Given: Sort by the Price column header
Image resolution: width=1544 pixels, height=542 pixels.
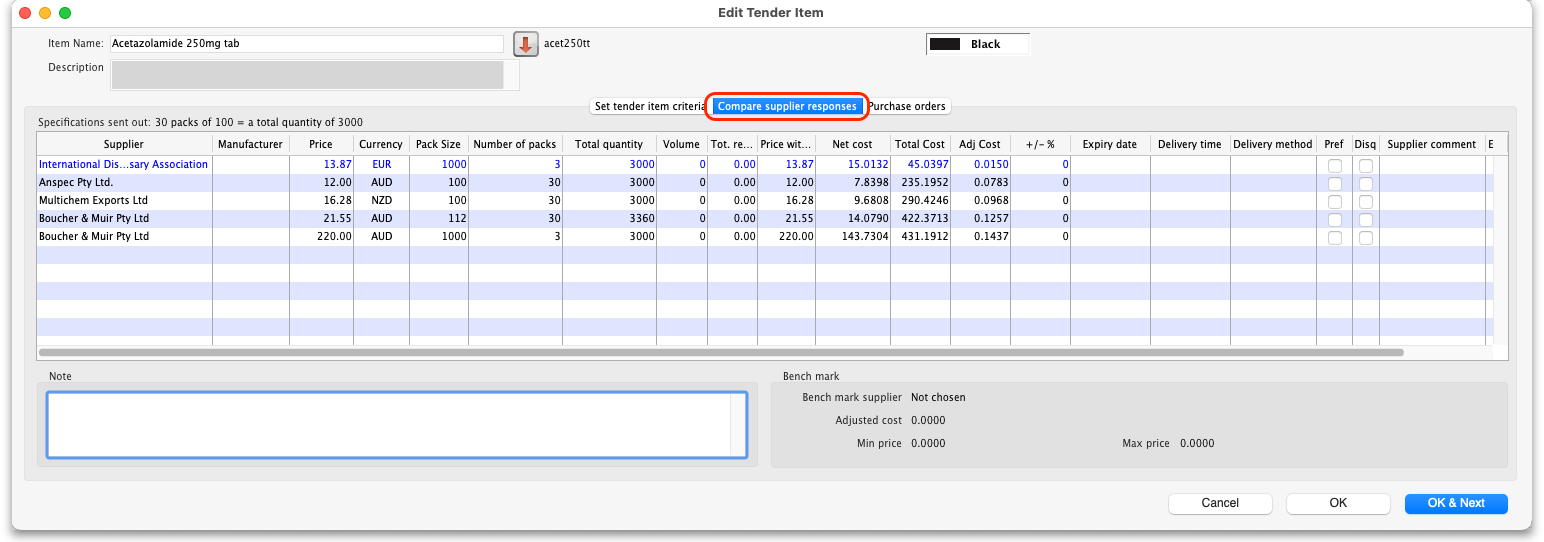Looking at the screenshot, I should point(321,144).
